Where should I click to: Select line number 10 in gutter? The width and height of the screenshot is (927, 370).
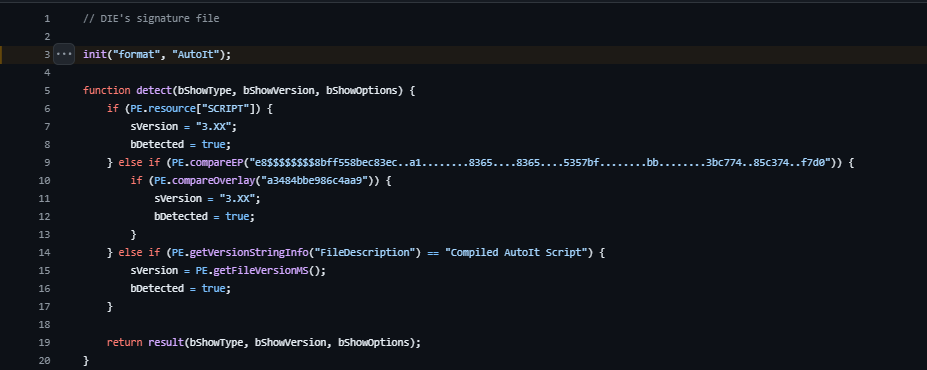click(x=44, y=180)
